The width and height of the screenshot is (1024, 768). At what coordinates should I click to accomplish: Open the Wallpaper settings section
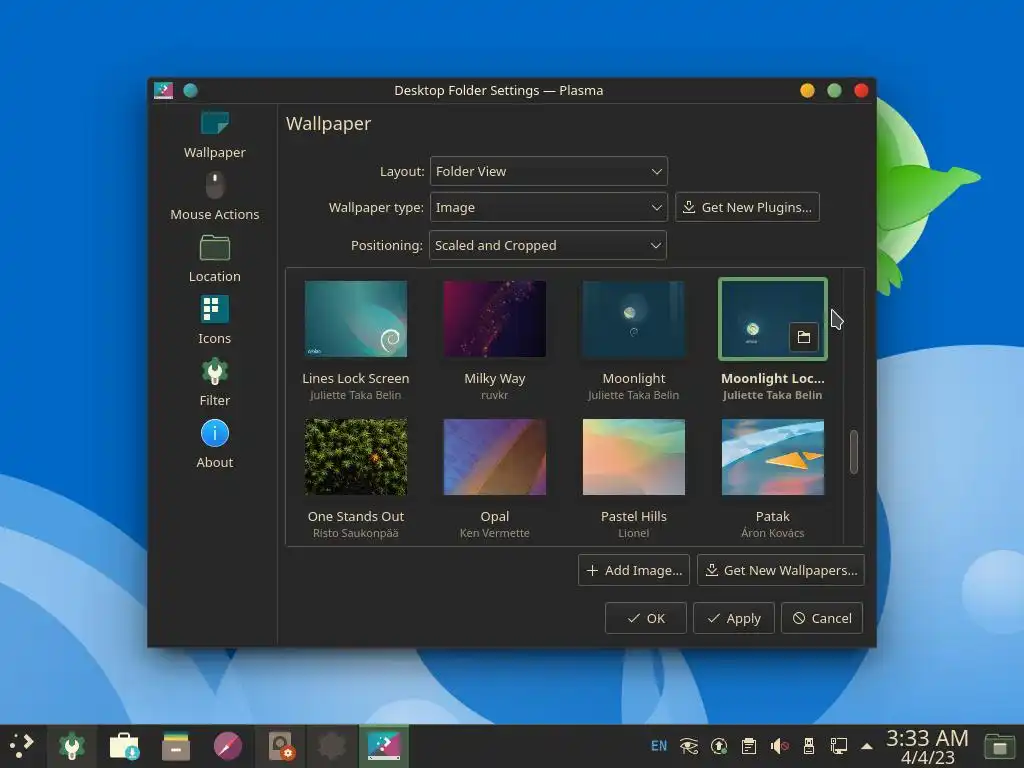(214, 135)
